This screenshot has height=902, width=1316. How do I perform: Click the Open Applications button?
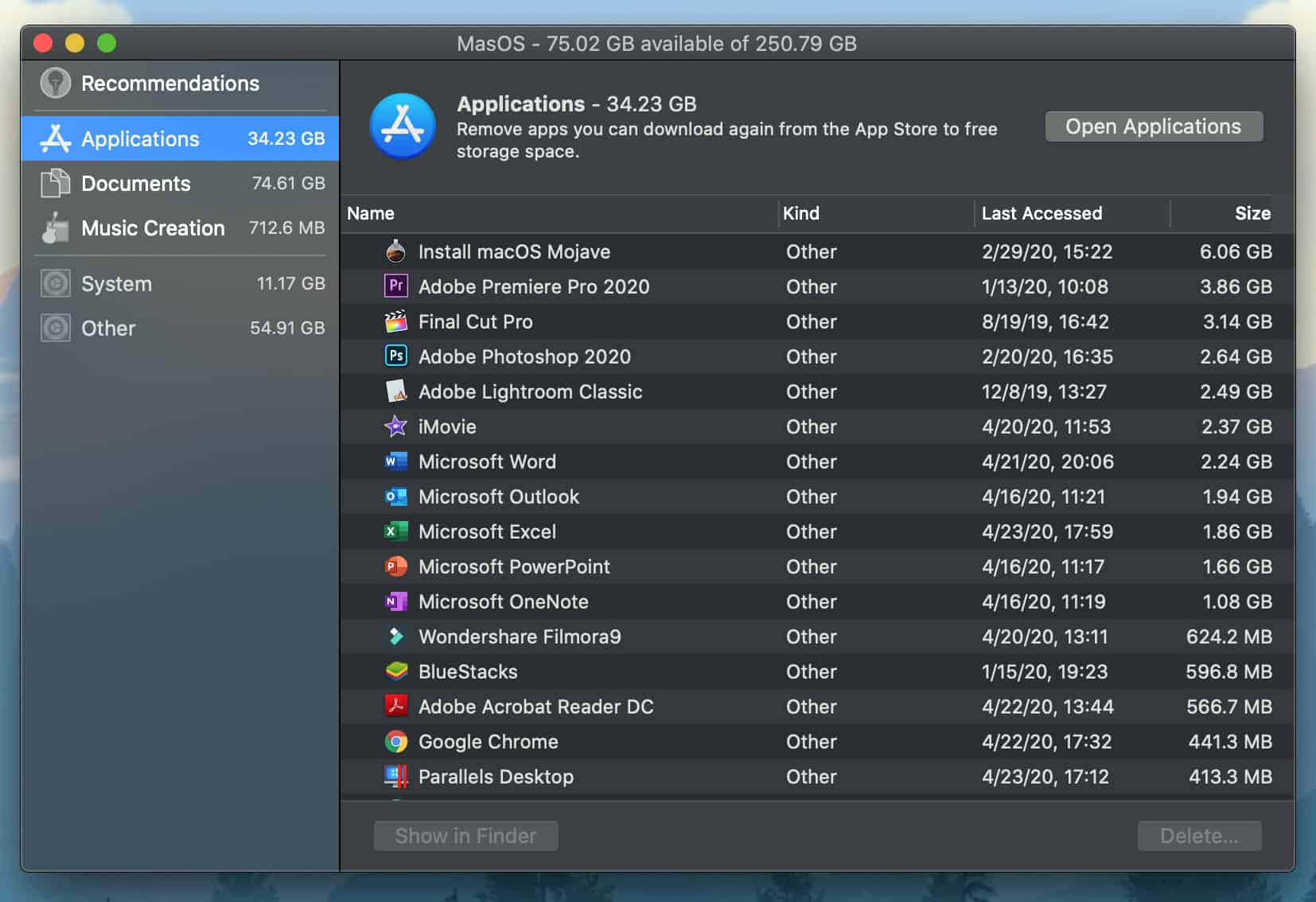coord(1154,126)
